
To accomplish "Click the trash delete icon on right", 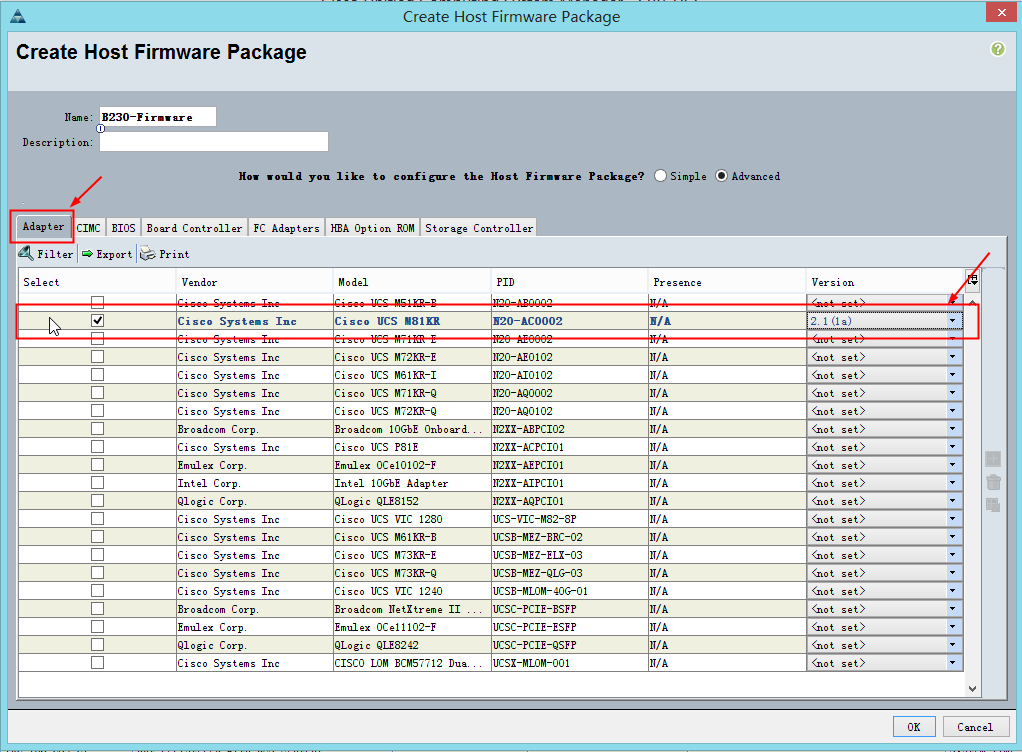I will tap(993, 482).
